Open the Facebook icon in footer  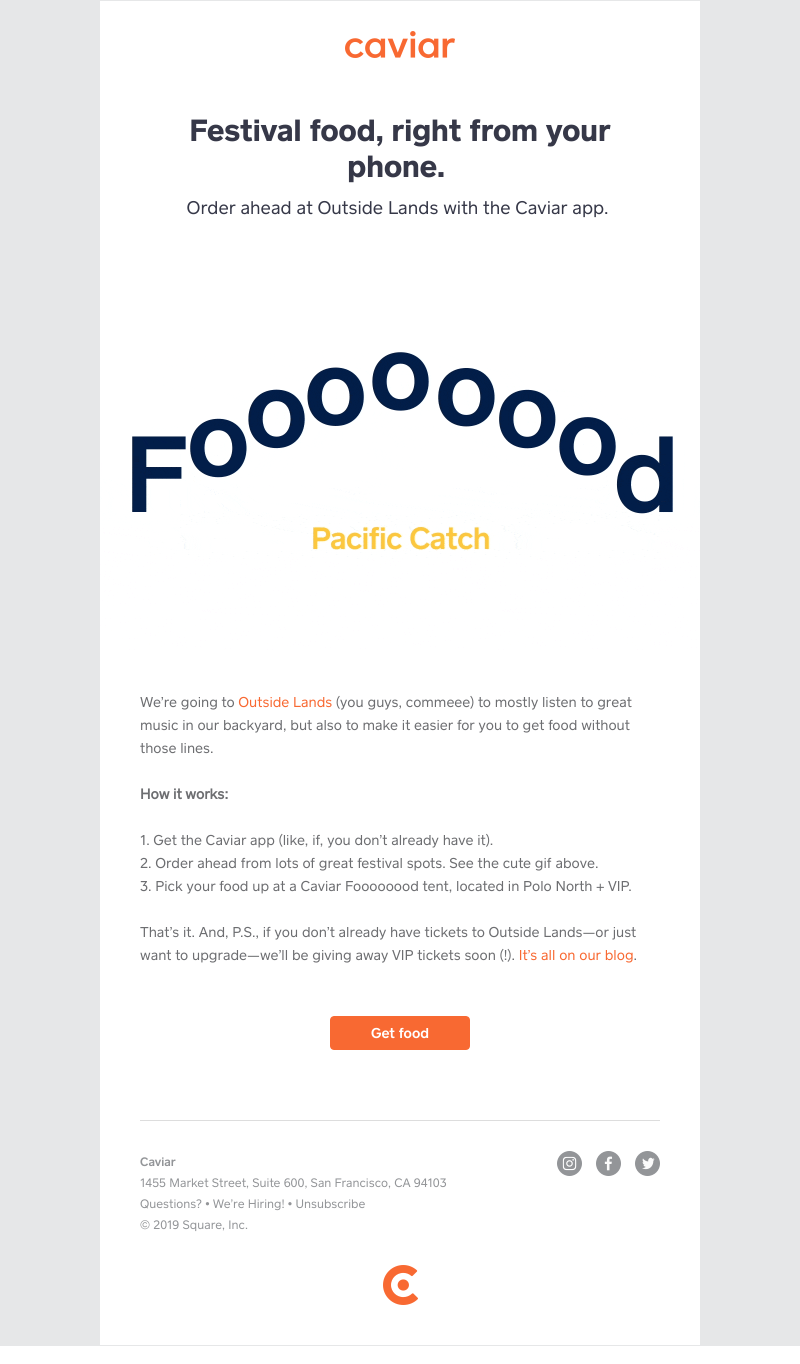pos(608,1163)
